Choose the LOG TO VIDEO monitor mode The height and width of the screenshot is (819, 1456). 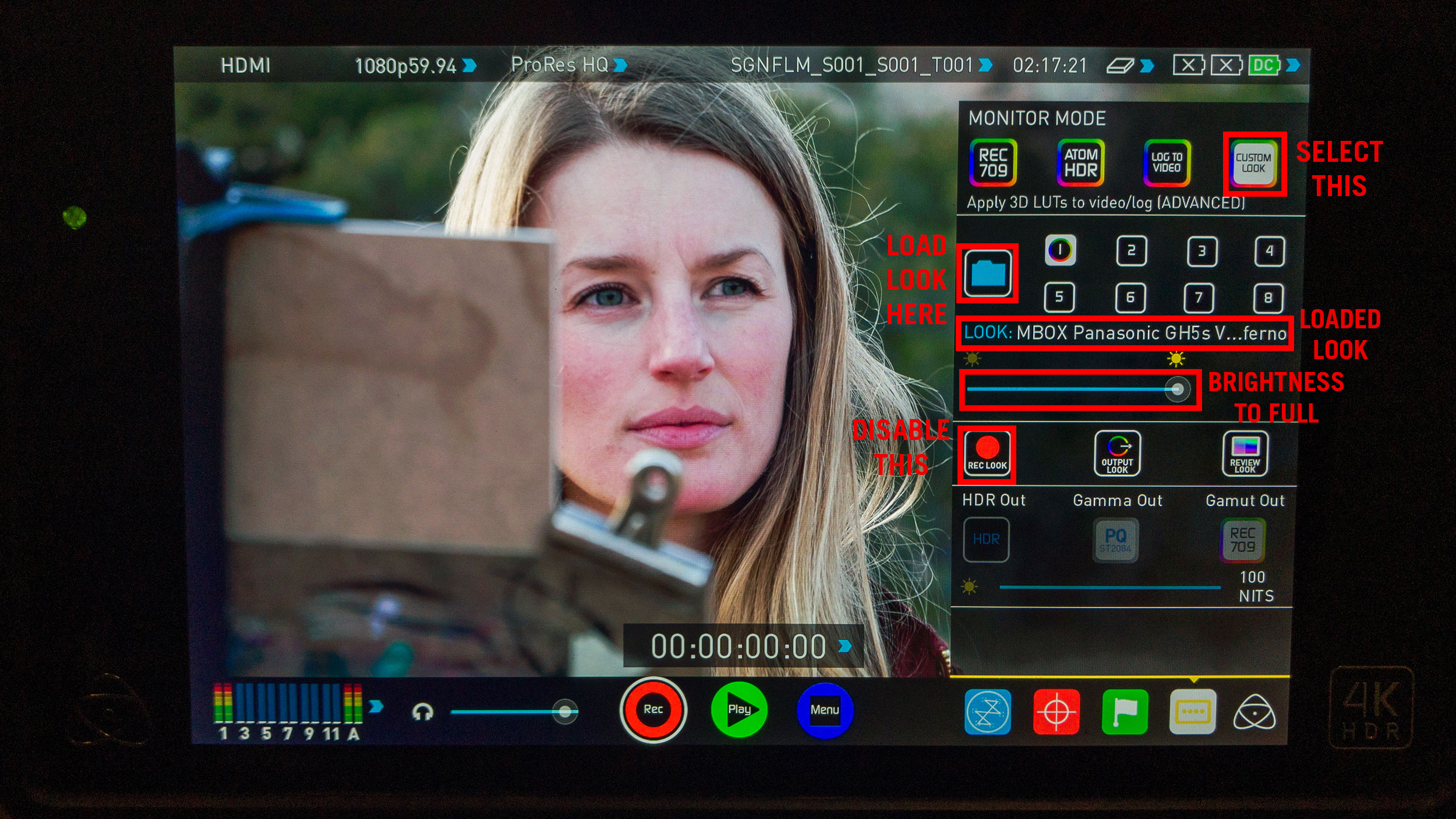click(x=1167, y=163)
